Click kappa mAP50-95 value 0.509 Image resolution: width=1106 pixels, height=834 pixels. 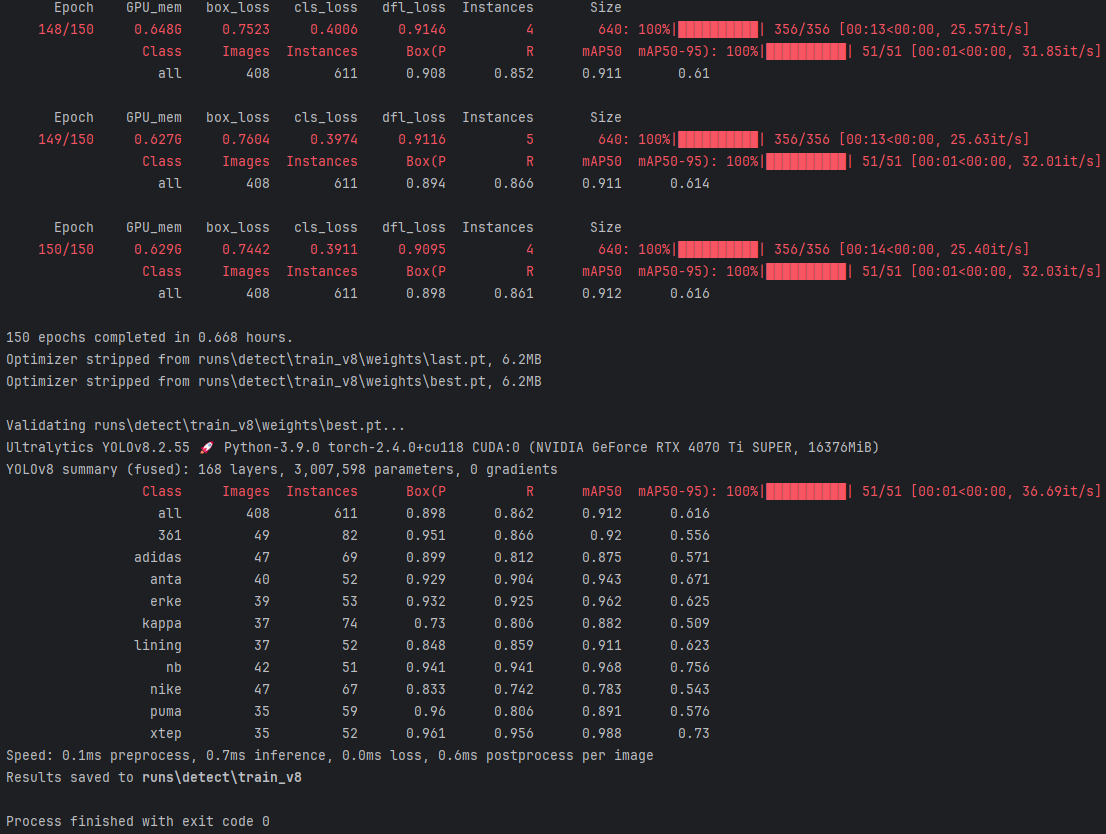tap(690, 624)
